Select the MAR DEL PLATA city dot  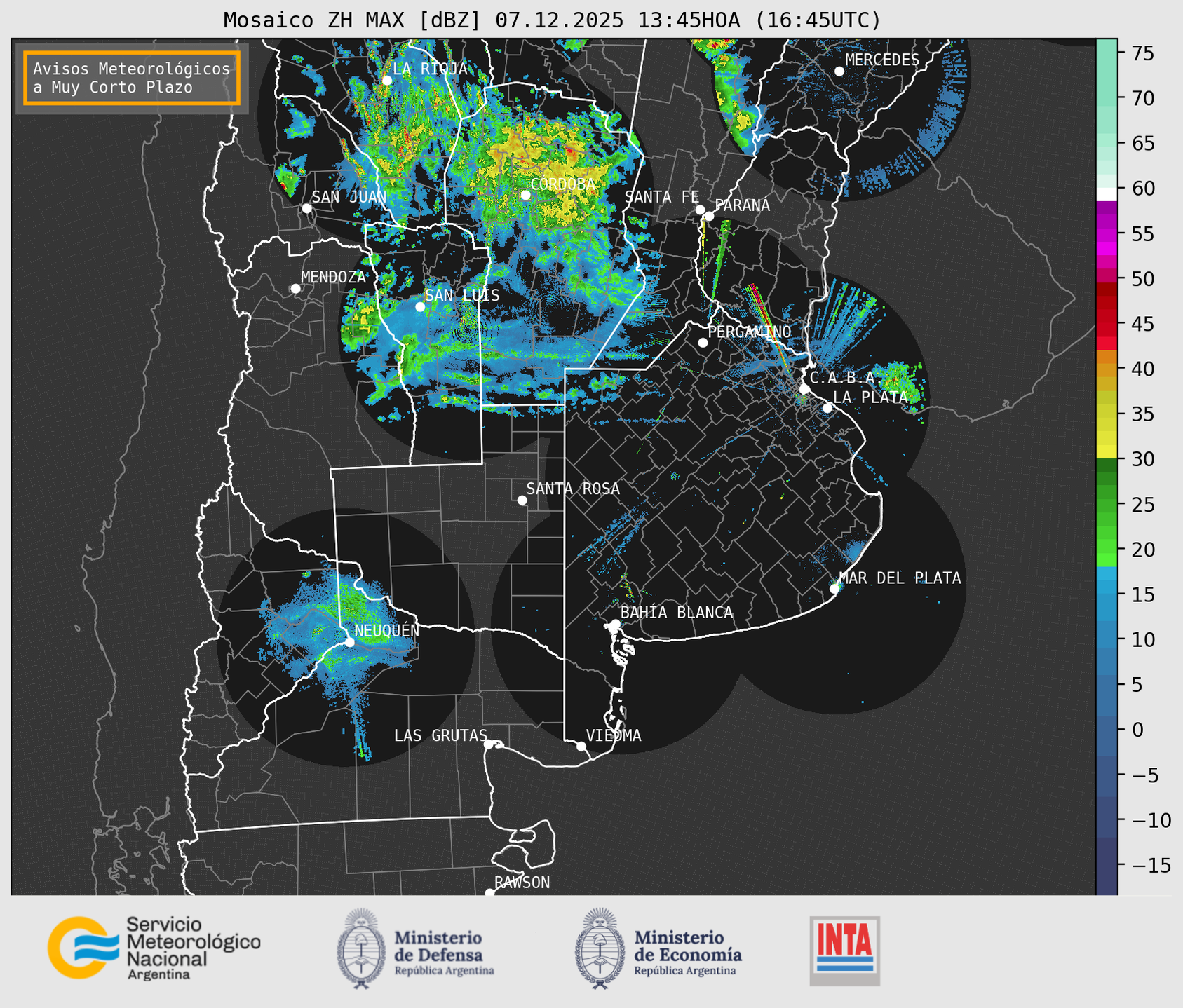tap(834, 589)
